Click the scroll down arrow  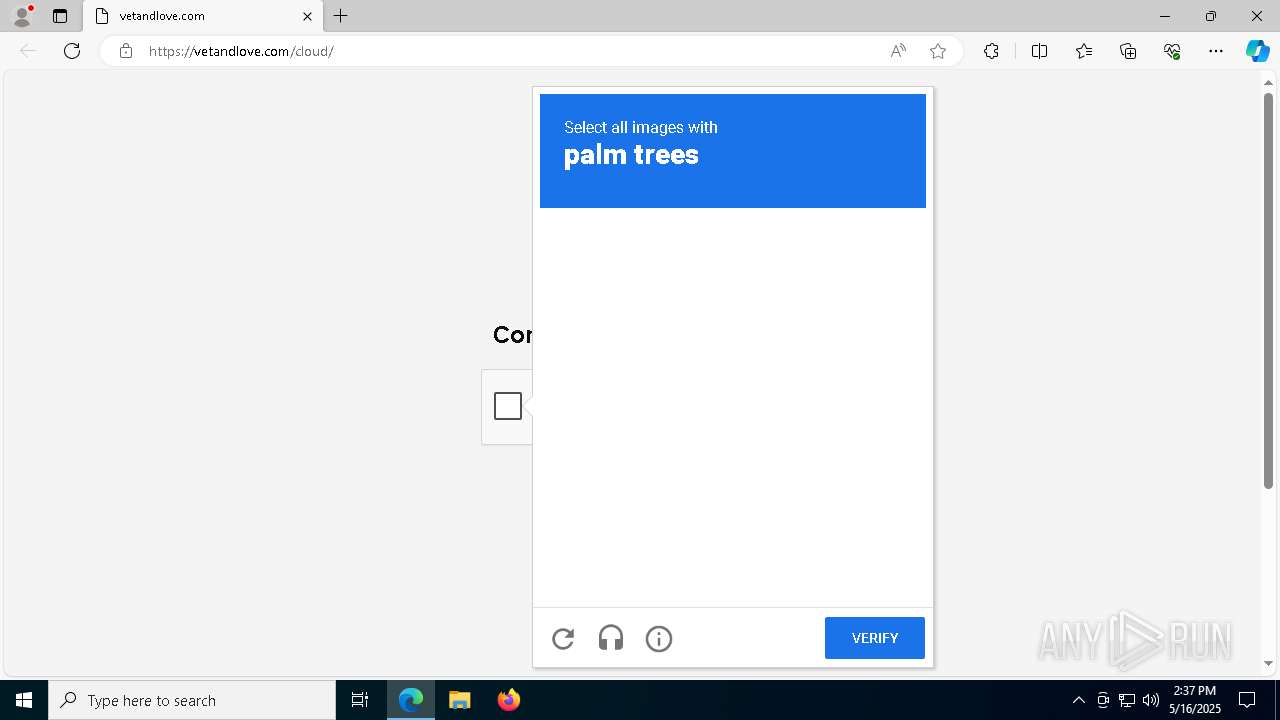point(1268,663)
